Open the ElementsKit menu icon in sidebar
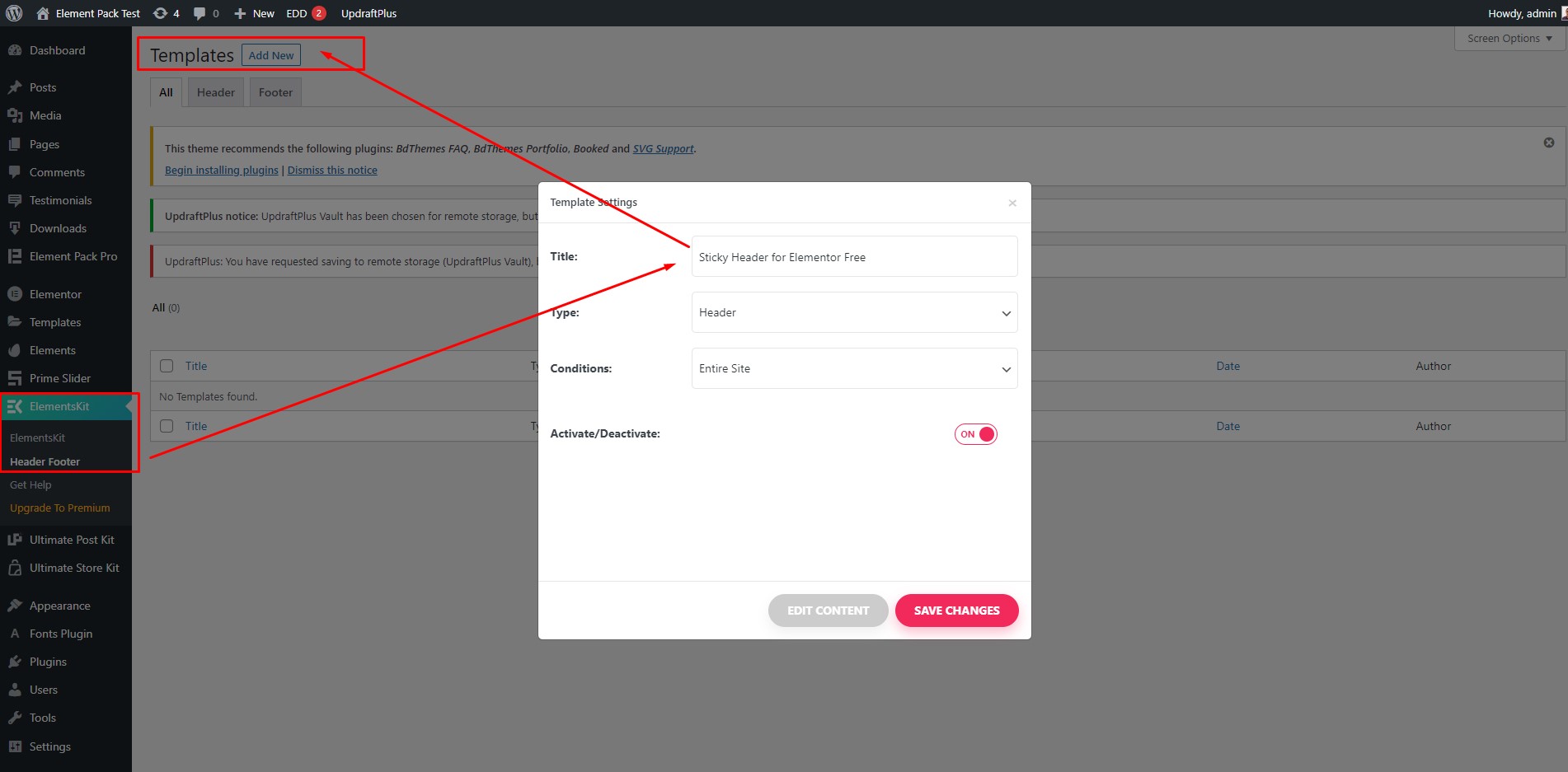This screenshot has height=772, width=1568. coord(15,406)
